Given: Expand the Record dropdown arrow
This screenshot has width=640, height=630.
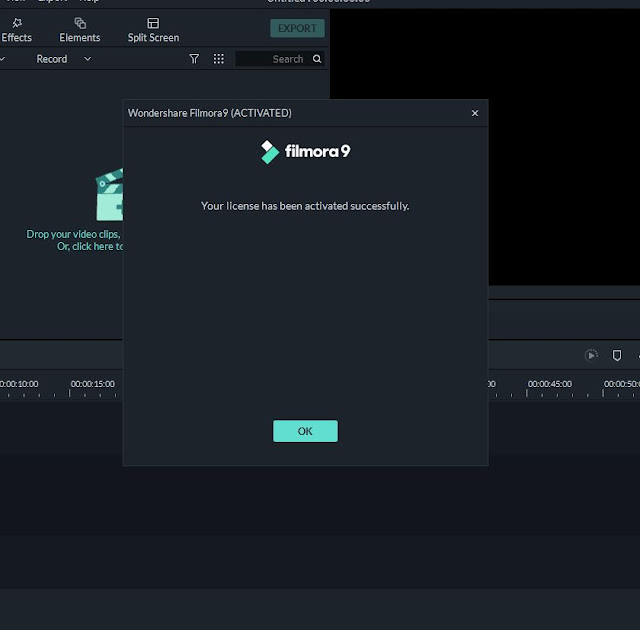Looking at the screenshot, I should click(x=87, y=59).
